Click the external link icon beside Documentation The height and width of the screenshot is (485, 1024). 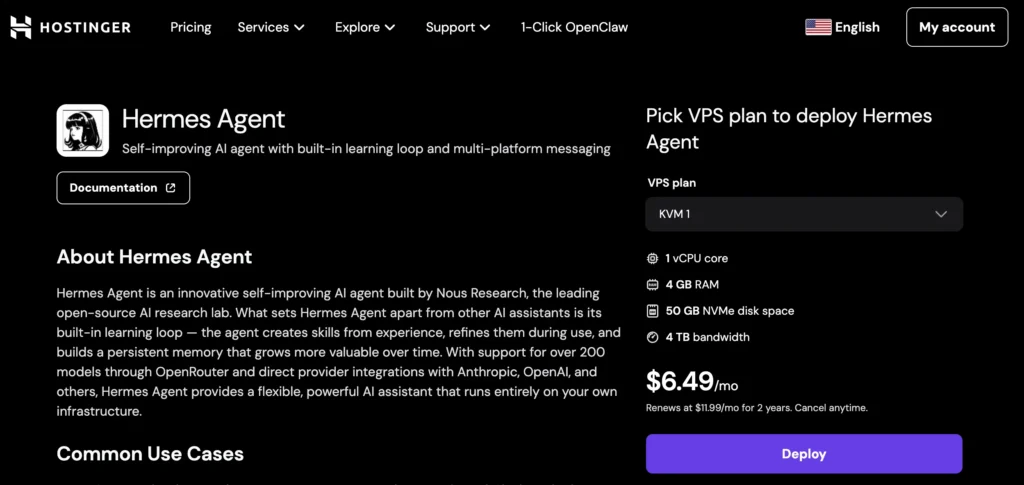171,188
